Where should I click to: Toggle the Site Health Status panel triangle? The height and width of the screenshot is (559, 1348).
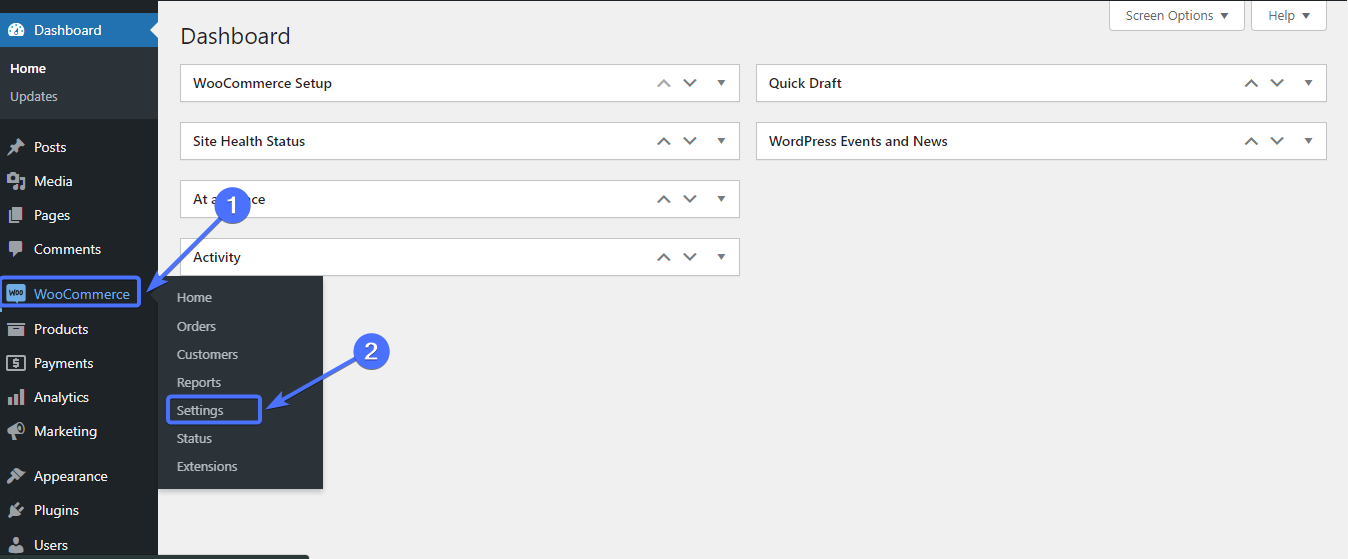coord(721,141)
